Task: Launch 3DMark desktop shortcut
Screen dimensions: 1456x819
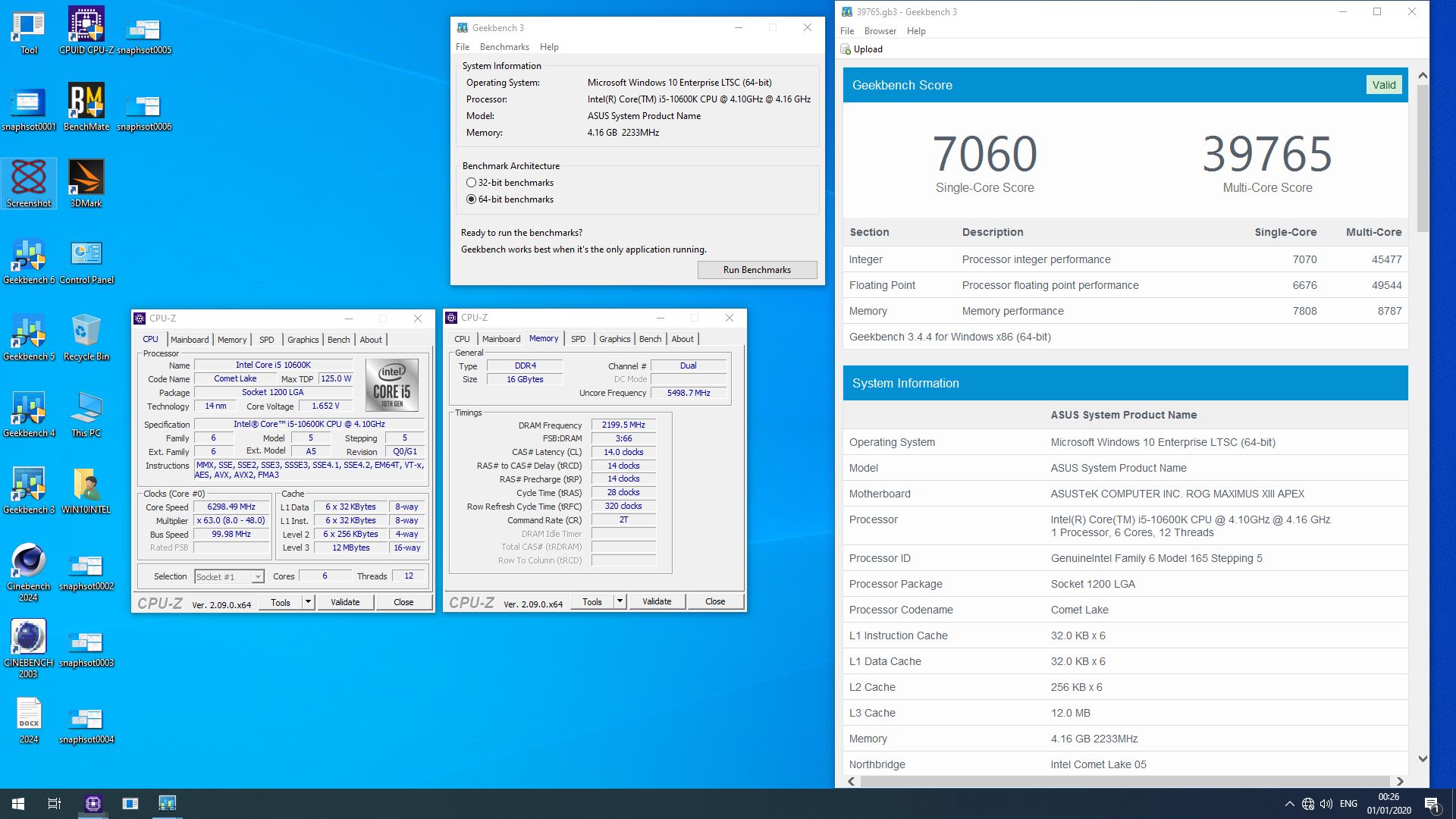Action: pos(86,184)
